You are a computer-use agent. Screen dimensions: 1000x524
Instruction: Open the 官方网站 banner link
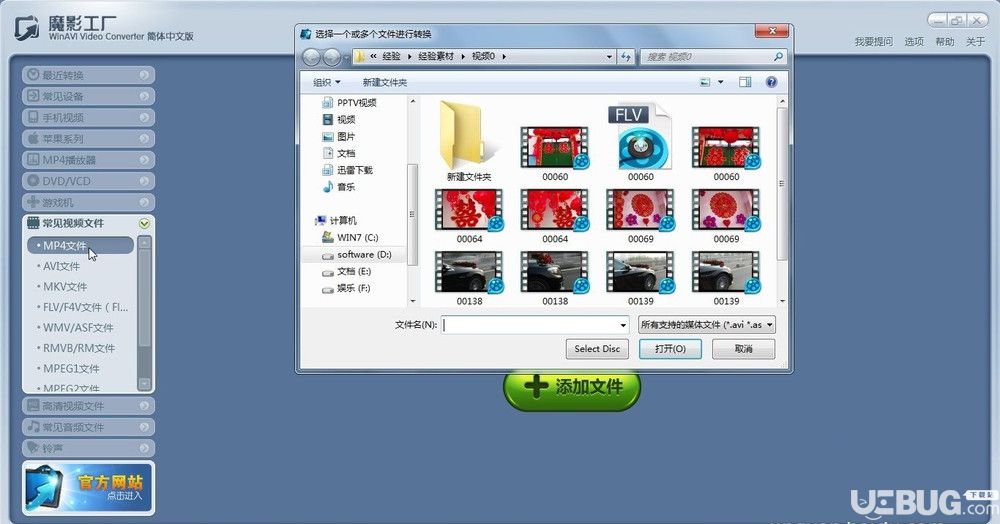pyautogui.click(x=88, y=488)
